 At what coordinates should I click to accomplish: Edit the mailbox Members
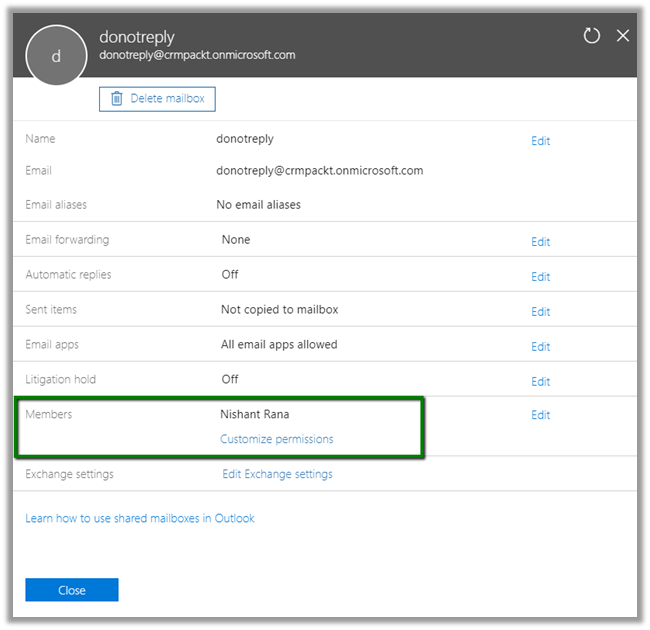540,415
